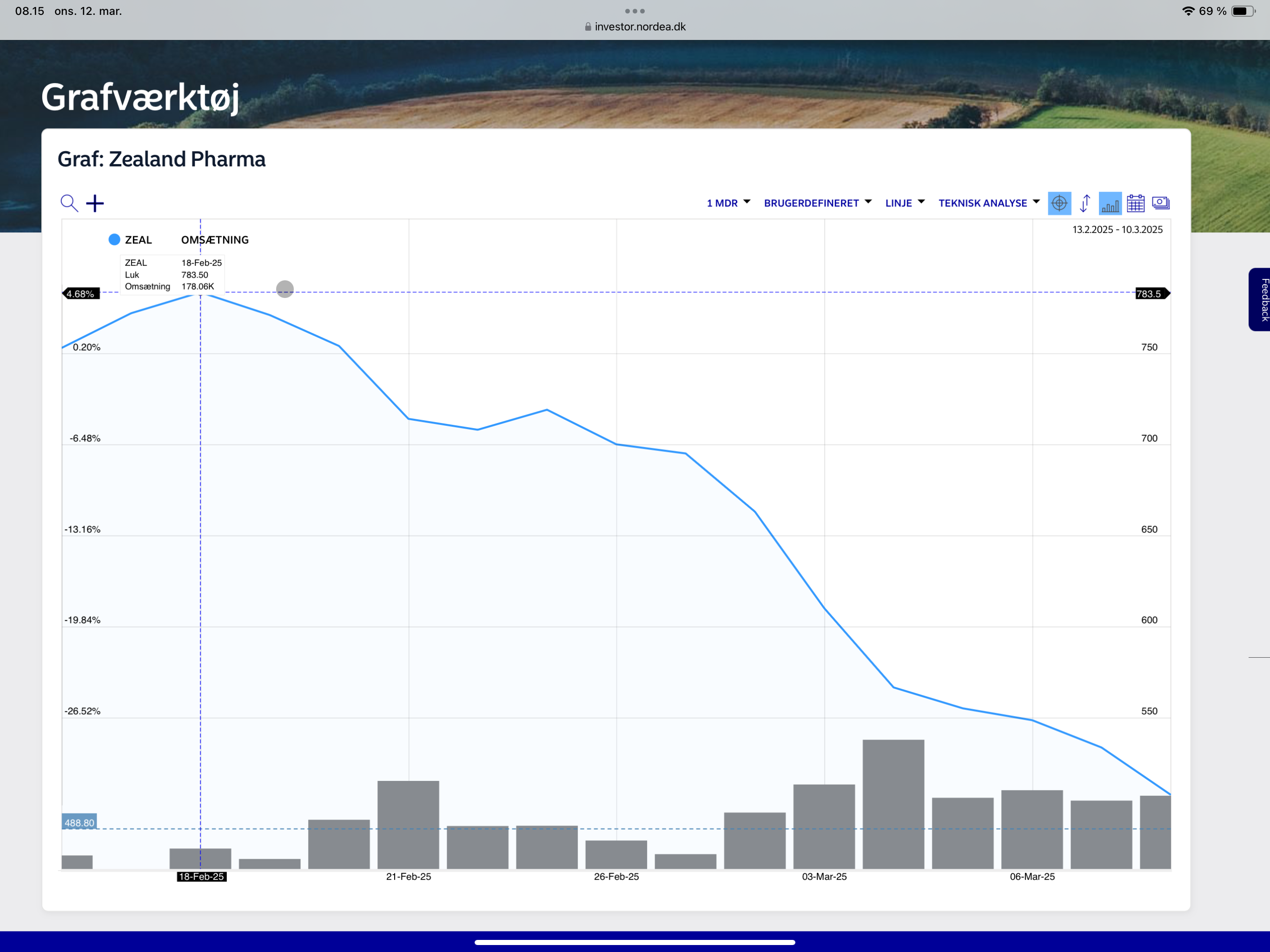1270x952 pixels.
Task: Click the -6.48% percentage axis label
Action: (85, 439)
